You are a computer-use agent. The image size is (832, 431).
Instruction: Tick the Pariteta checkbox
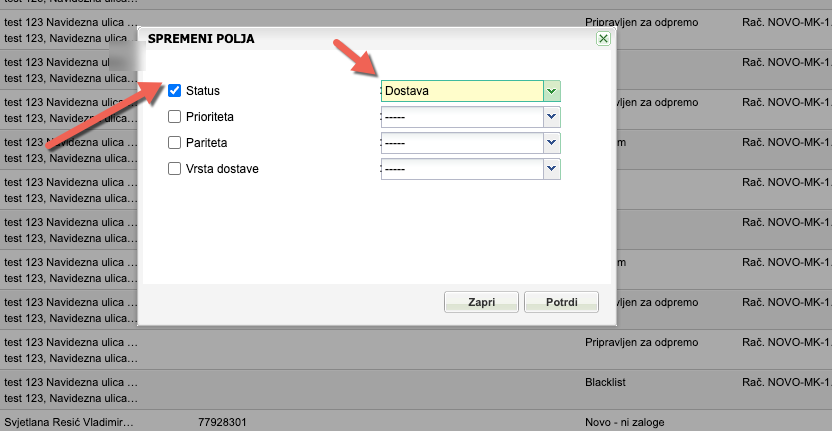pos(175,143)
